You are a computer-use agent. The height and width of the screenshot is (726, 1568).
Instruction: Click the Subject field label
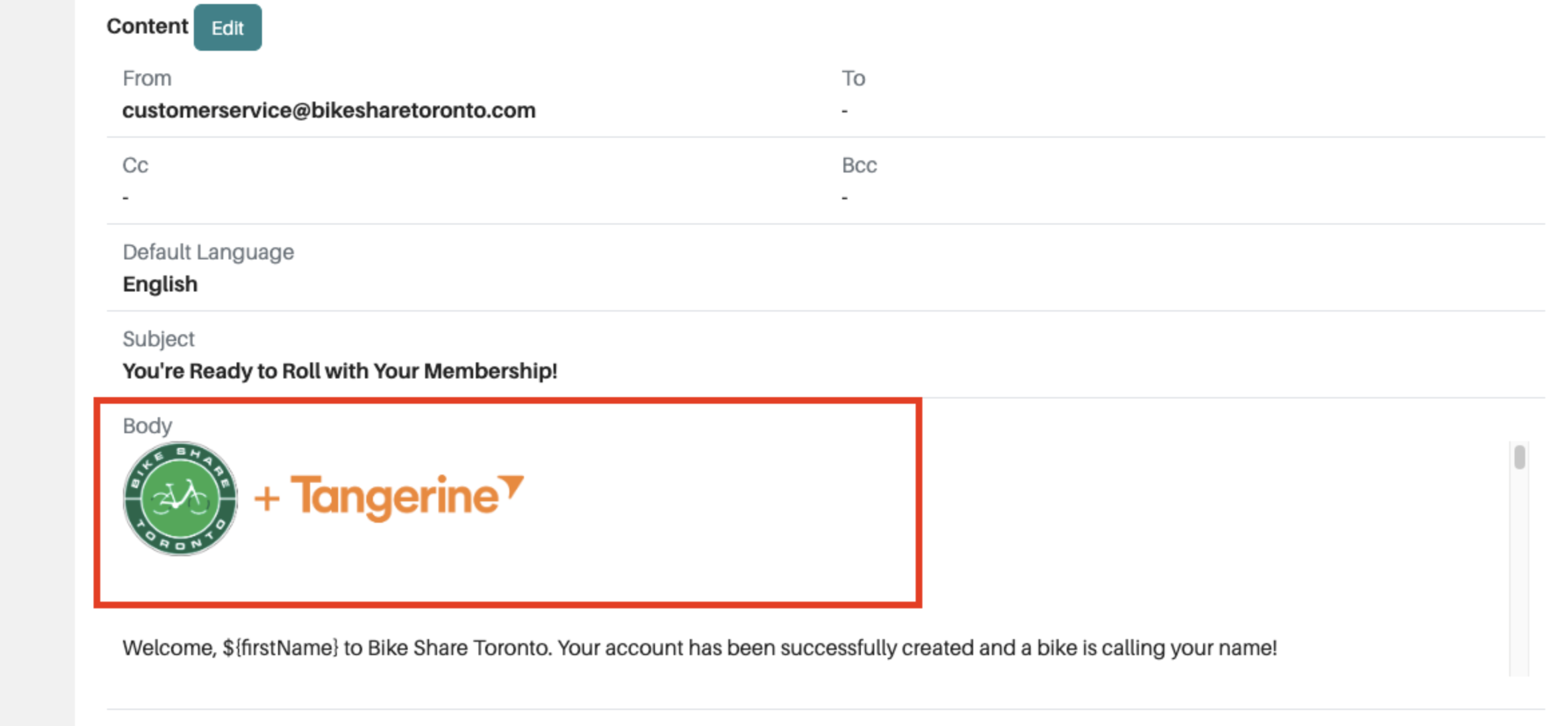pos(158,339)
